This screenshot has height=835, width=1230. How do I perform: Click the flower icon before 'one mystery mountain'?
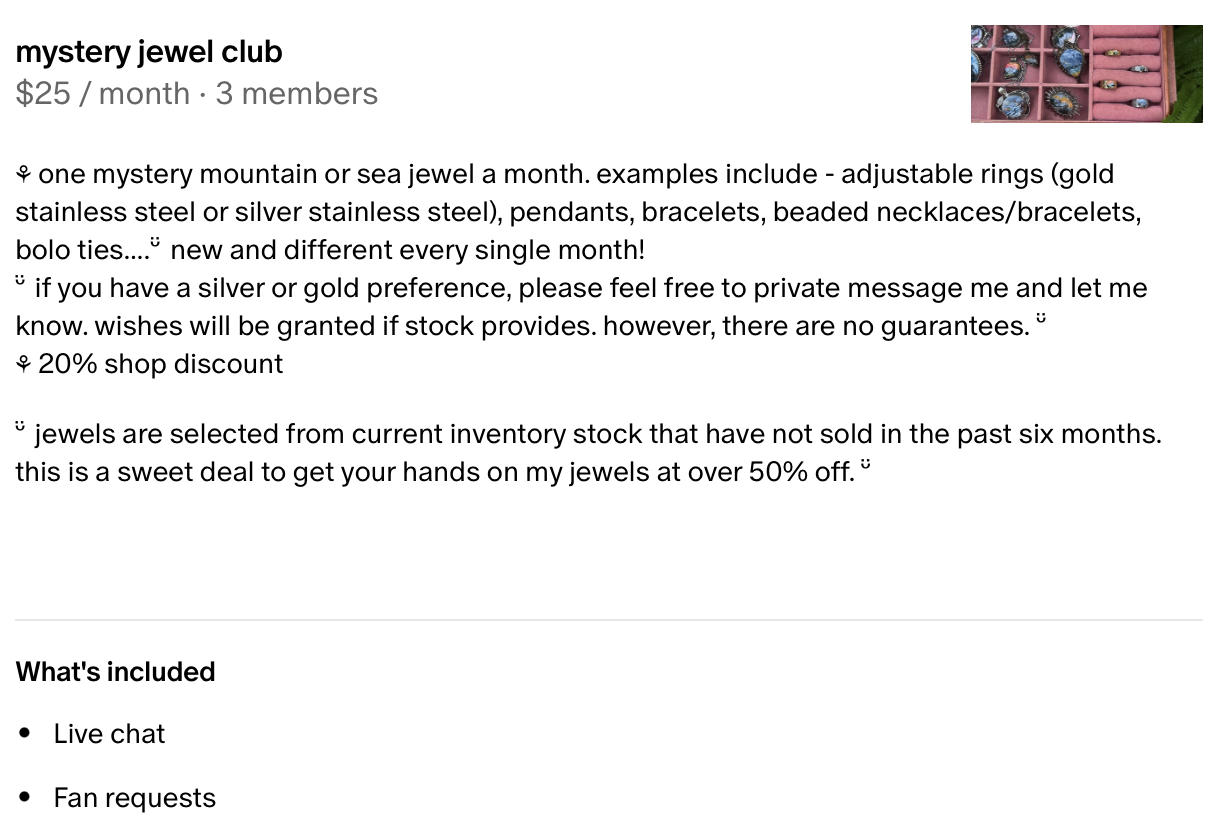24,175
